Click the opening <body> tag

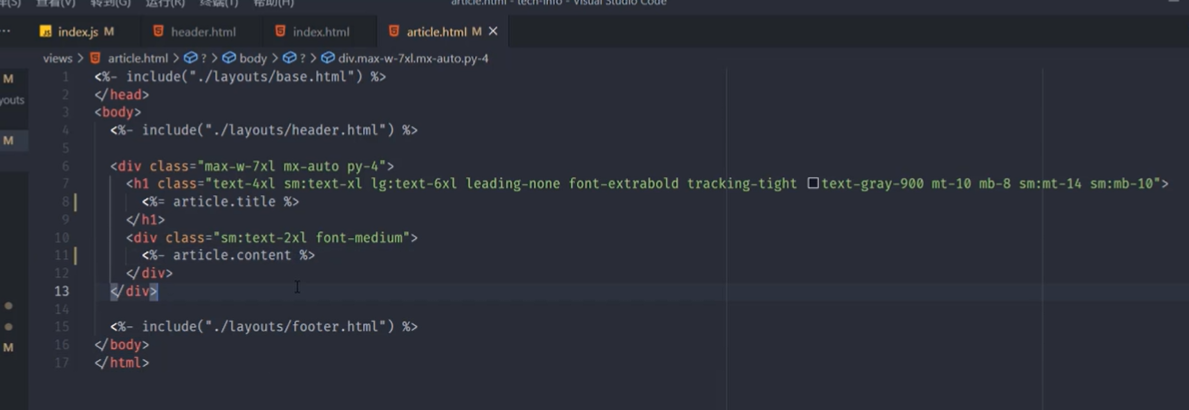coord(118,112)
